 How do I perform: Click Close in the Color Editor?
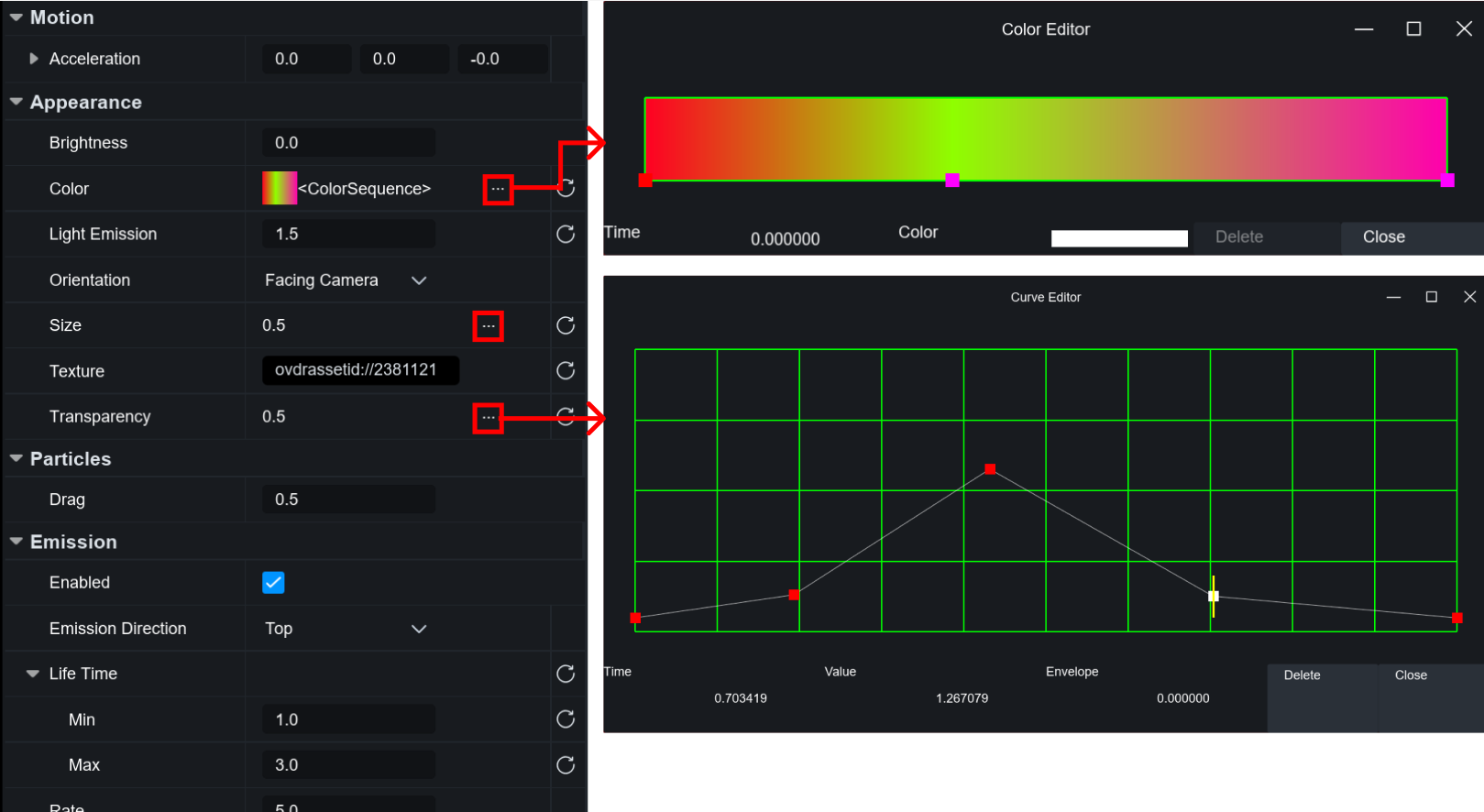1383,237
